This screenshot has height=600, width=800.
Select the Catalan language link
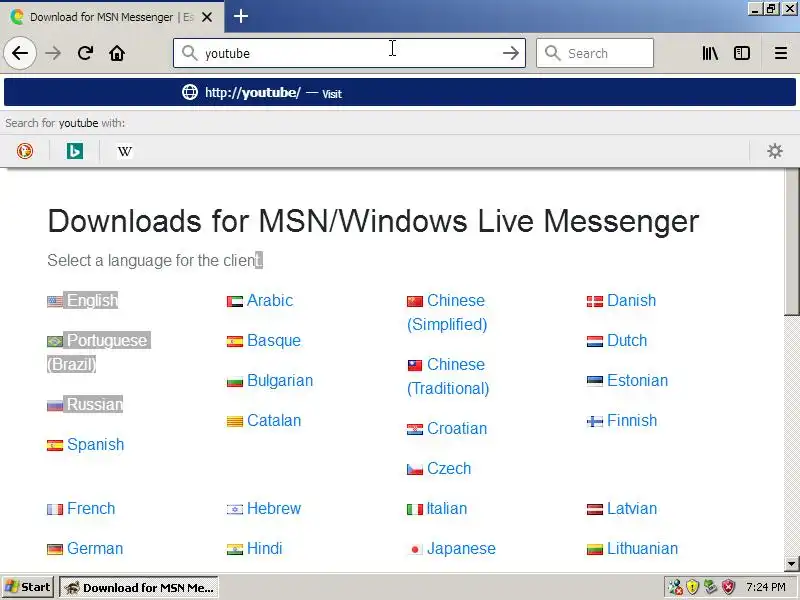274,420
